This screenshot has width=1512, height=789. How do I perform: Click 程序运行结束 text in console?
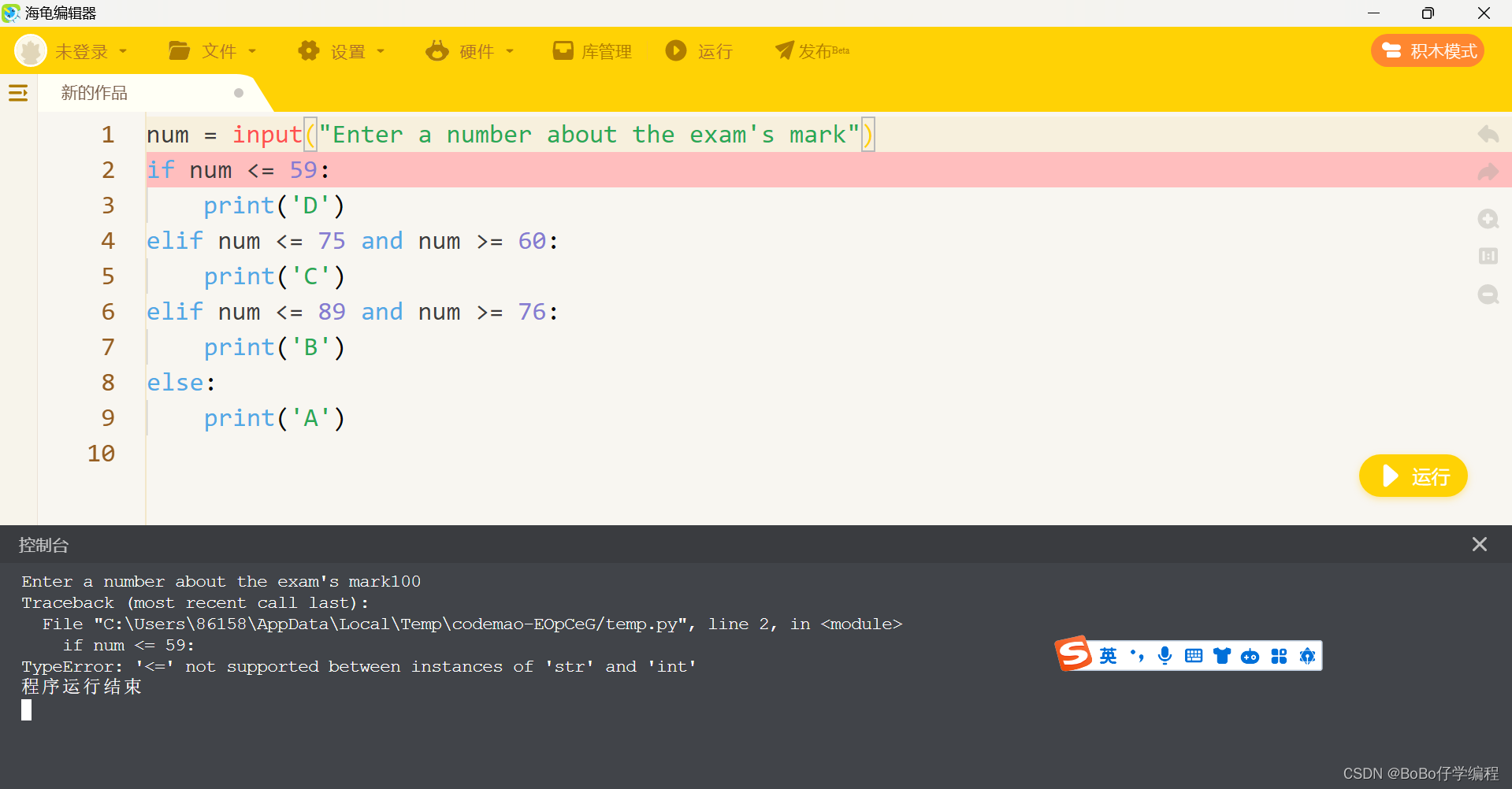82,687
